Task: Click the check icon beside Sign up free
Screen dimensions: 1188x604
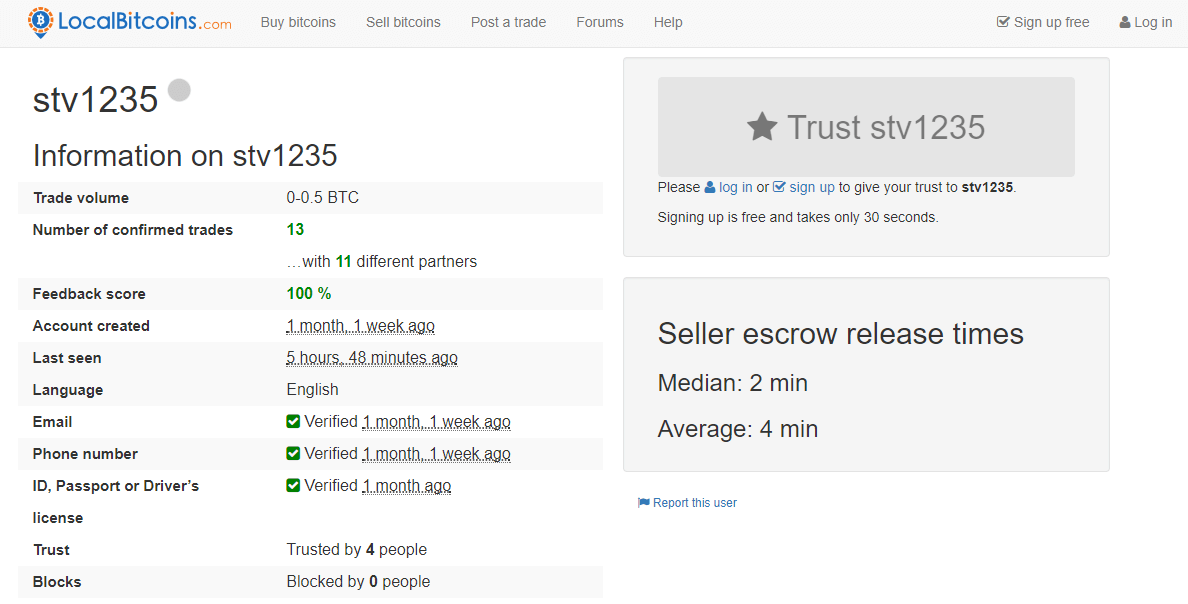Action: (x=1003, y=22)
